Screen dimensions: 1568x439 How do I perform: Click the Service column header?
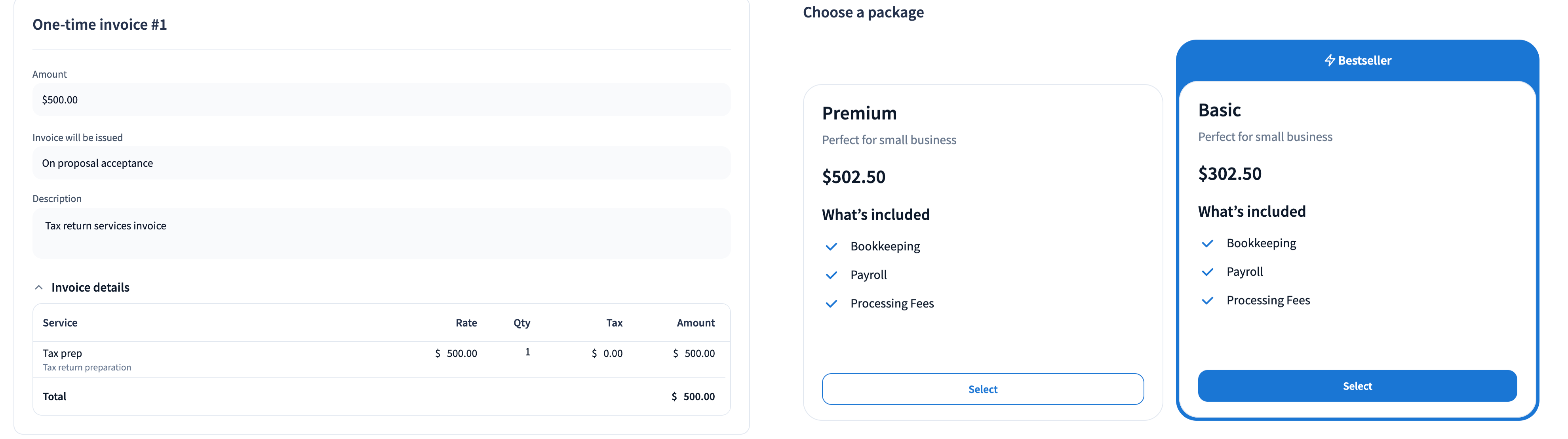pyautogui.click(x=60, y=323)
